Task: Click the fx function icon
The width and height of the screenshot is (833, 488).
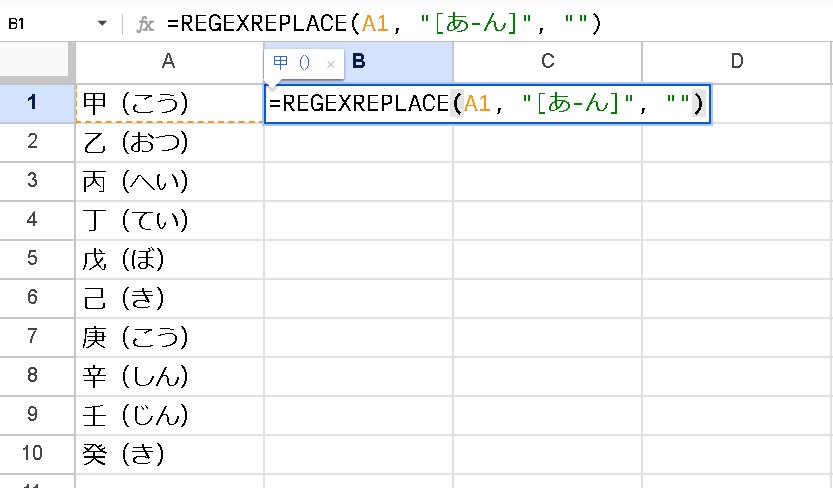Action: pos(144,22)
